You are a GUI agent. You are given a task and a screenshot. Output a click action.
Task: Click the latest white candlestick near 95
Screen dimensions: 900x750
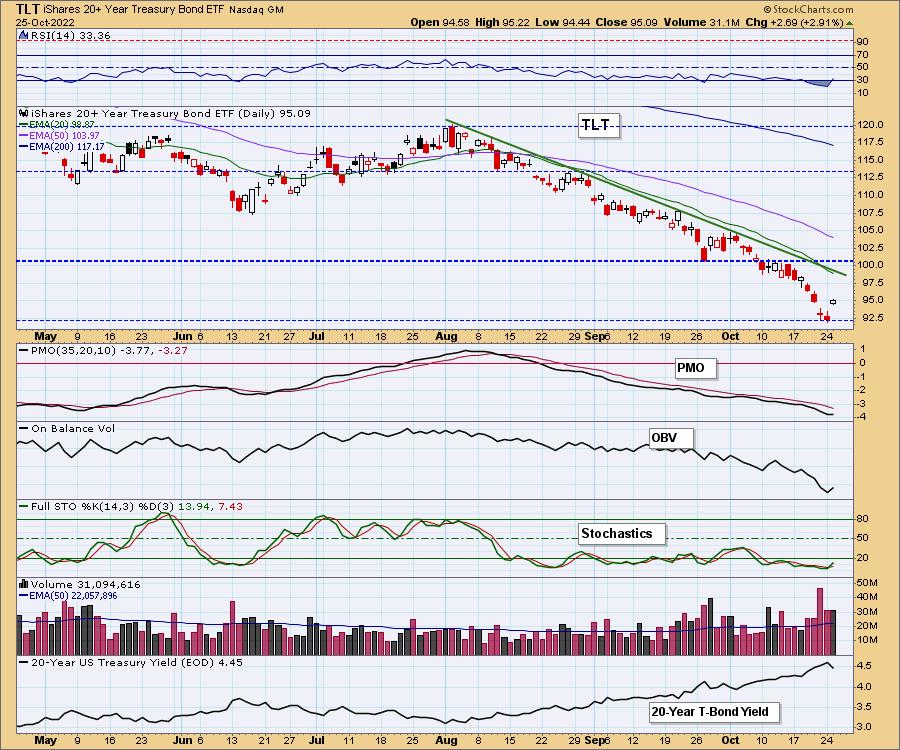(x=833, y=302)
